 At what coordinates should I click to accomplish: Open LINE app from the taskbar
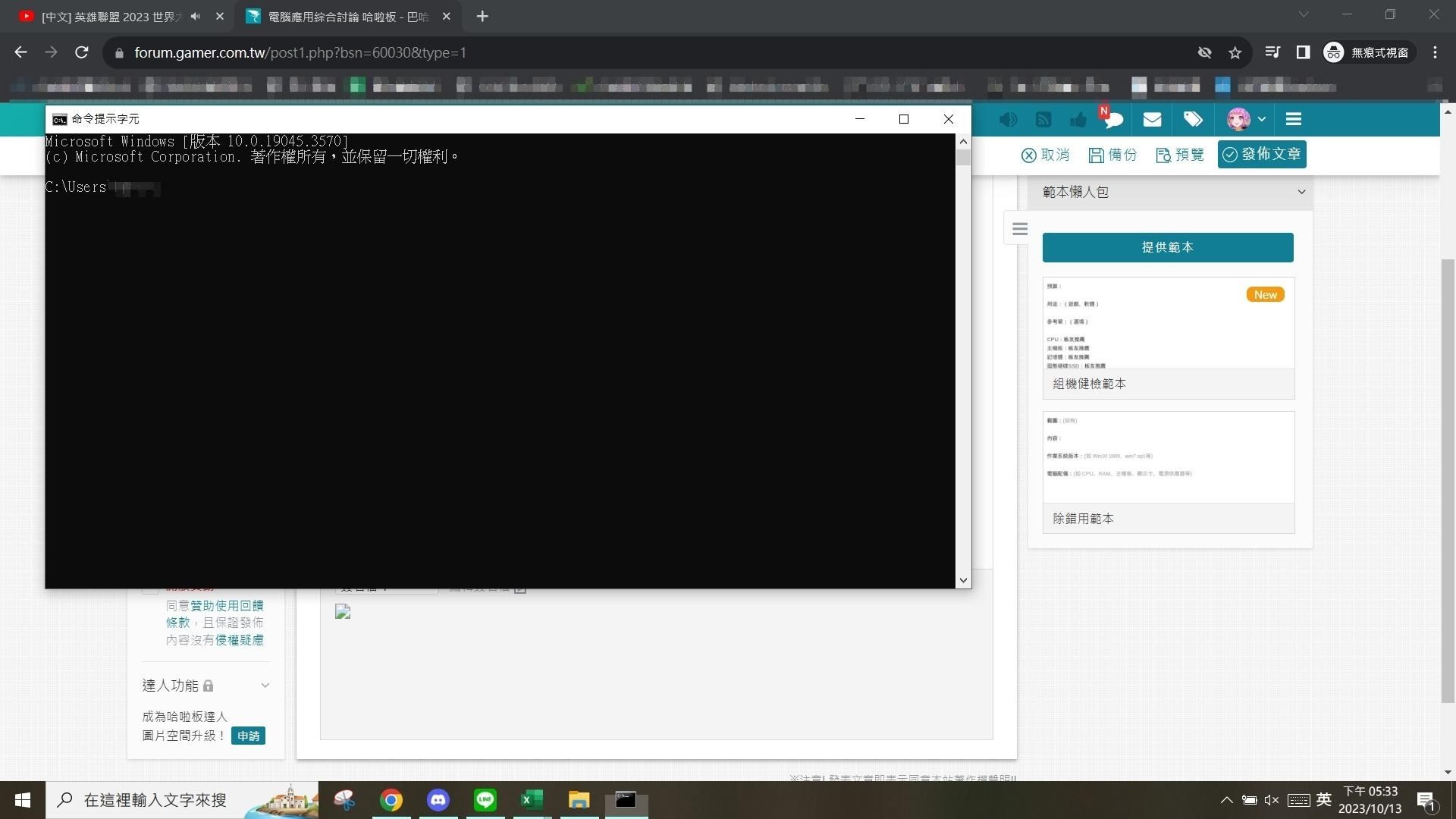485,800
